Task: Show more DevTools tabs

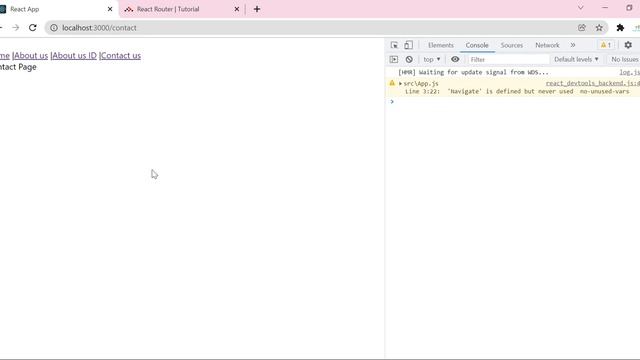Action: (x=573, y=45)
